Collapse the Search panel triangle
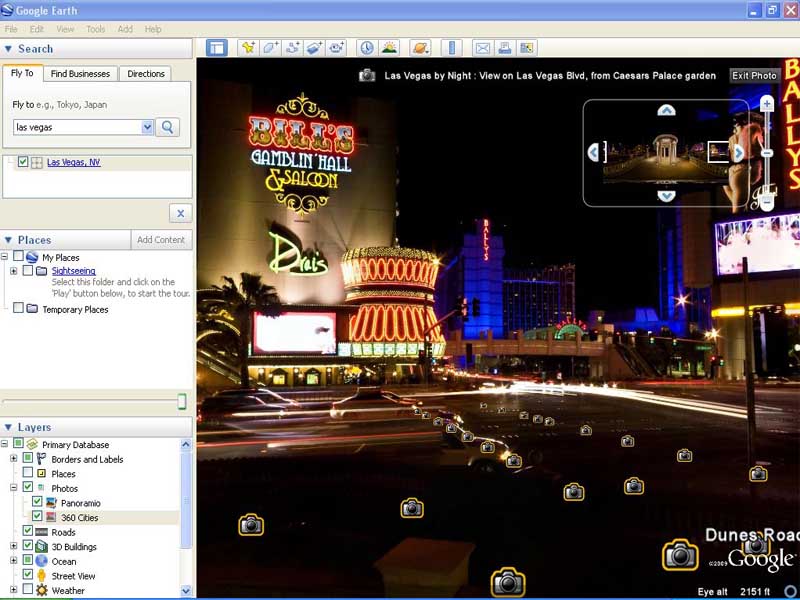 click(8, 49)
